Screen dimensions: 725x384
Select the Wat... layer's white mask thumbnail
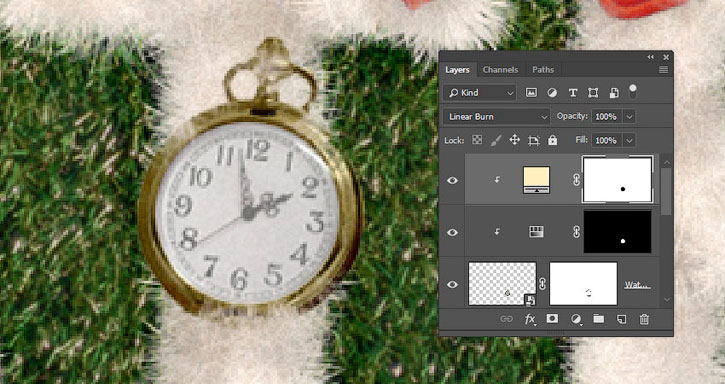pyautogui.click(x=584, y=284)
